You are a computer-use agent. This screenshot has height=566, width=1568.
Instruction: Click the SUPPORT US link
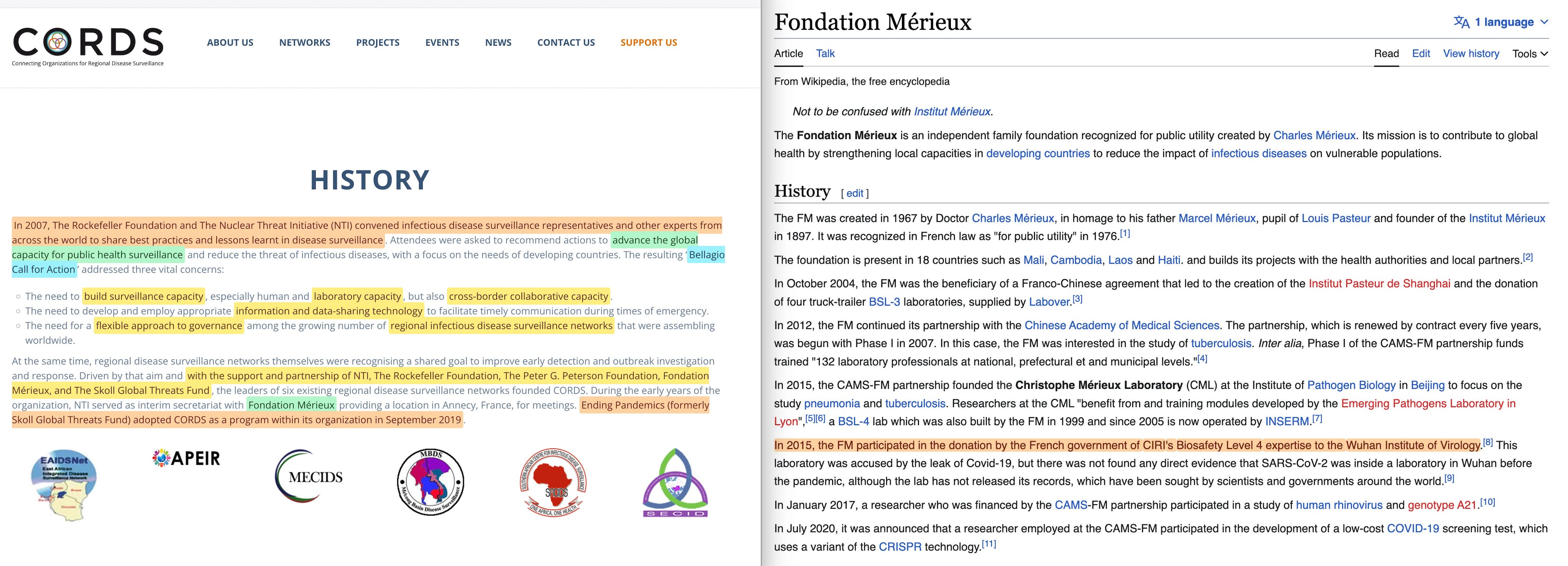click(649, 43)
